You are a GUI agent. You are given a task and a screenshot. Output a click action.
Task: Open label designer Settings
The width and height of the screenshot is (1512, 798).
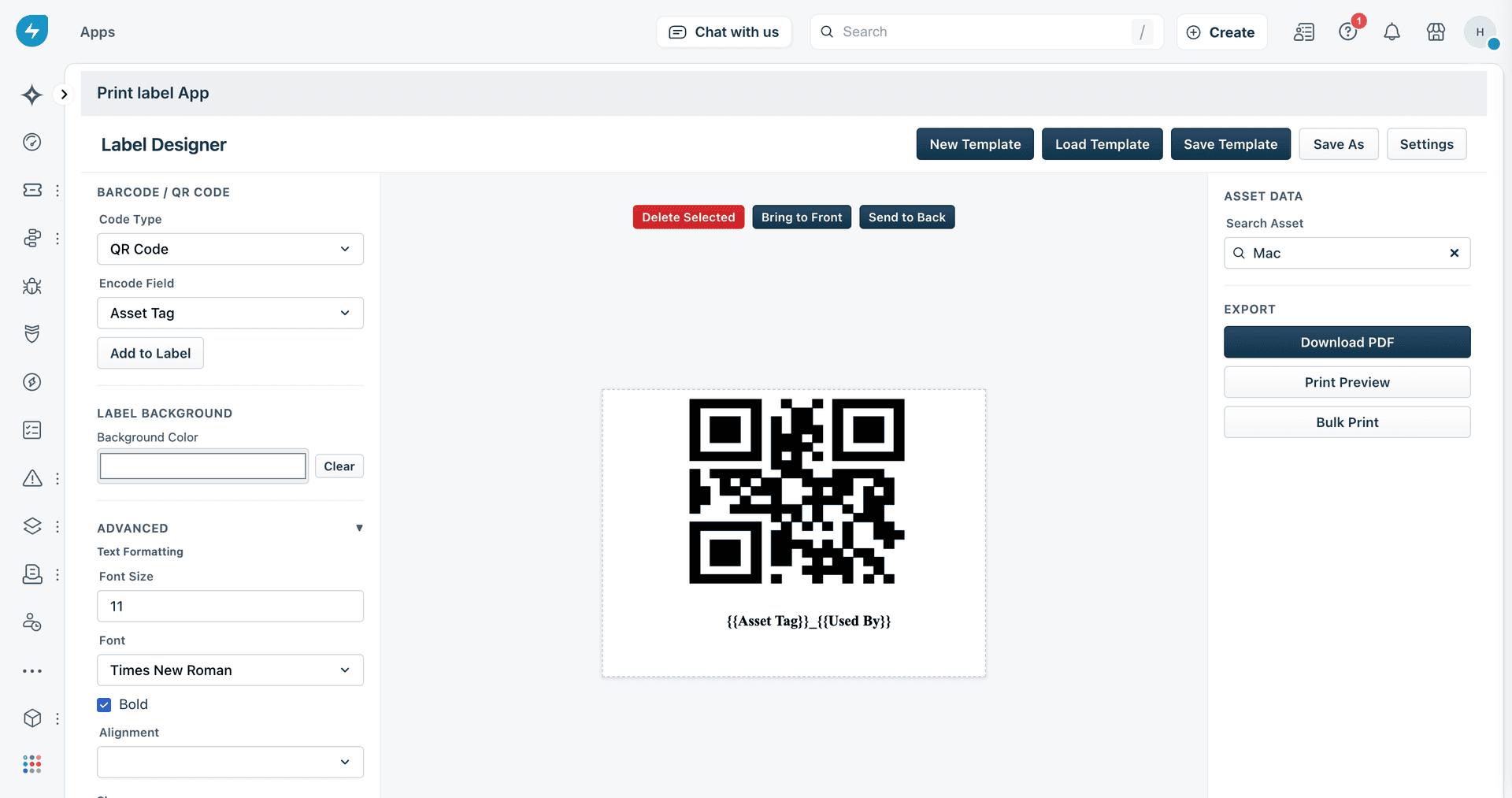(1427, 144)
